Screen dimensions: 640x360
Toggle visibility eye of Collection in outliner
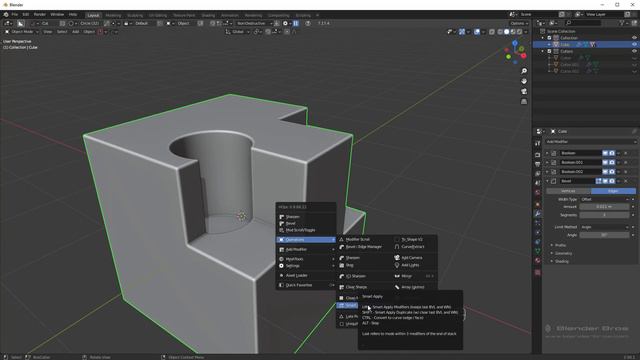click(634, 38)
